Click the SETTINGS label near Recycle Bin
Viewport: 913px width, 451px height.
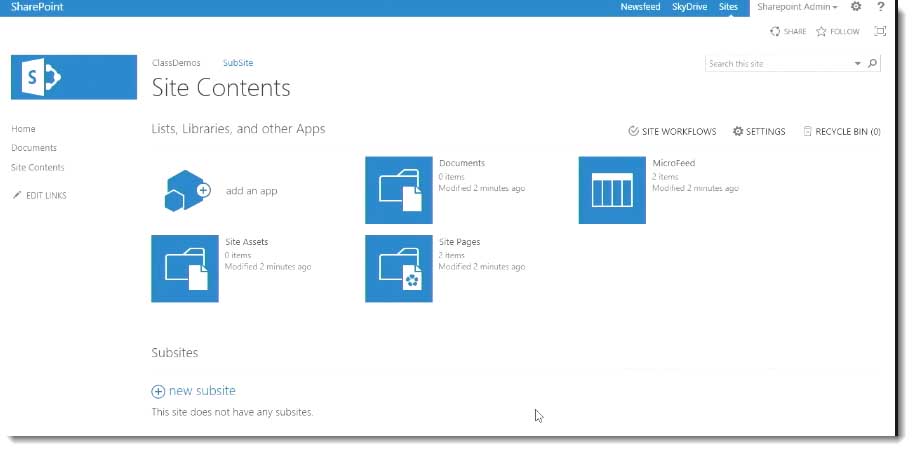(x=766, y=132)
